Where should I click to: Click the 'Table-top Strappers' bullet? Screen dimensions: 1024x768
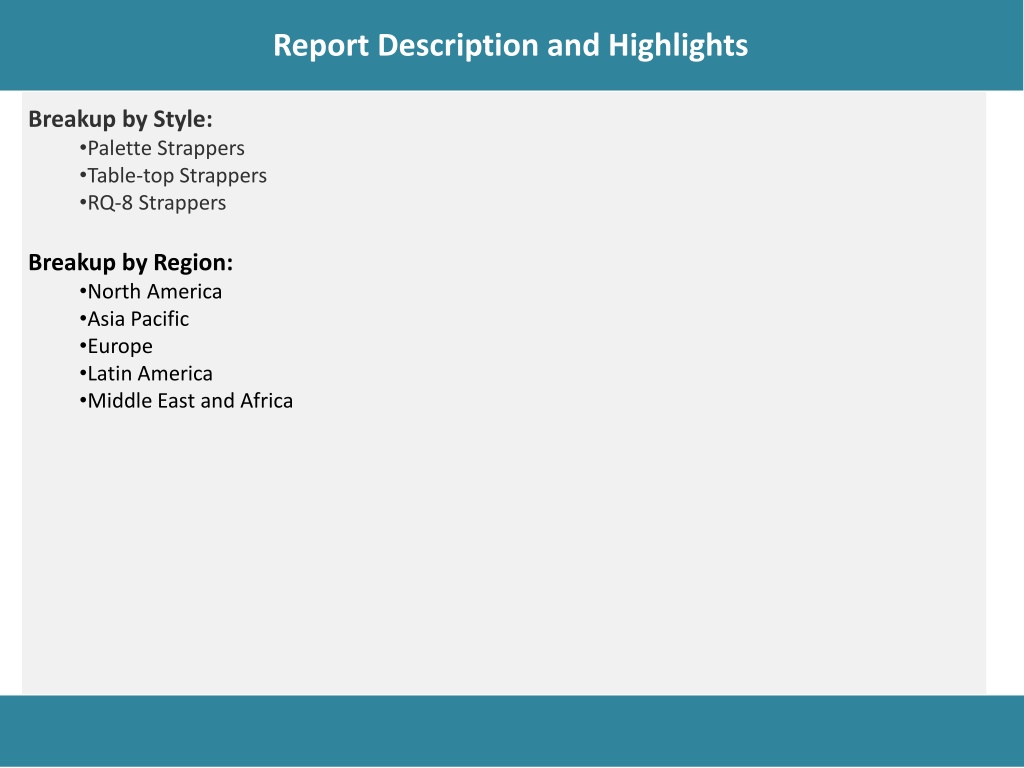click(x=173, y=176)
